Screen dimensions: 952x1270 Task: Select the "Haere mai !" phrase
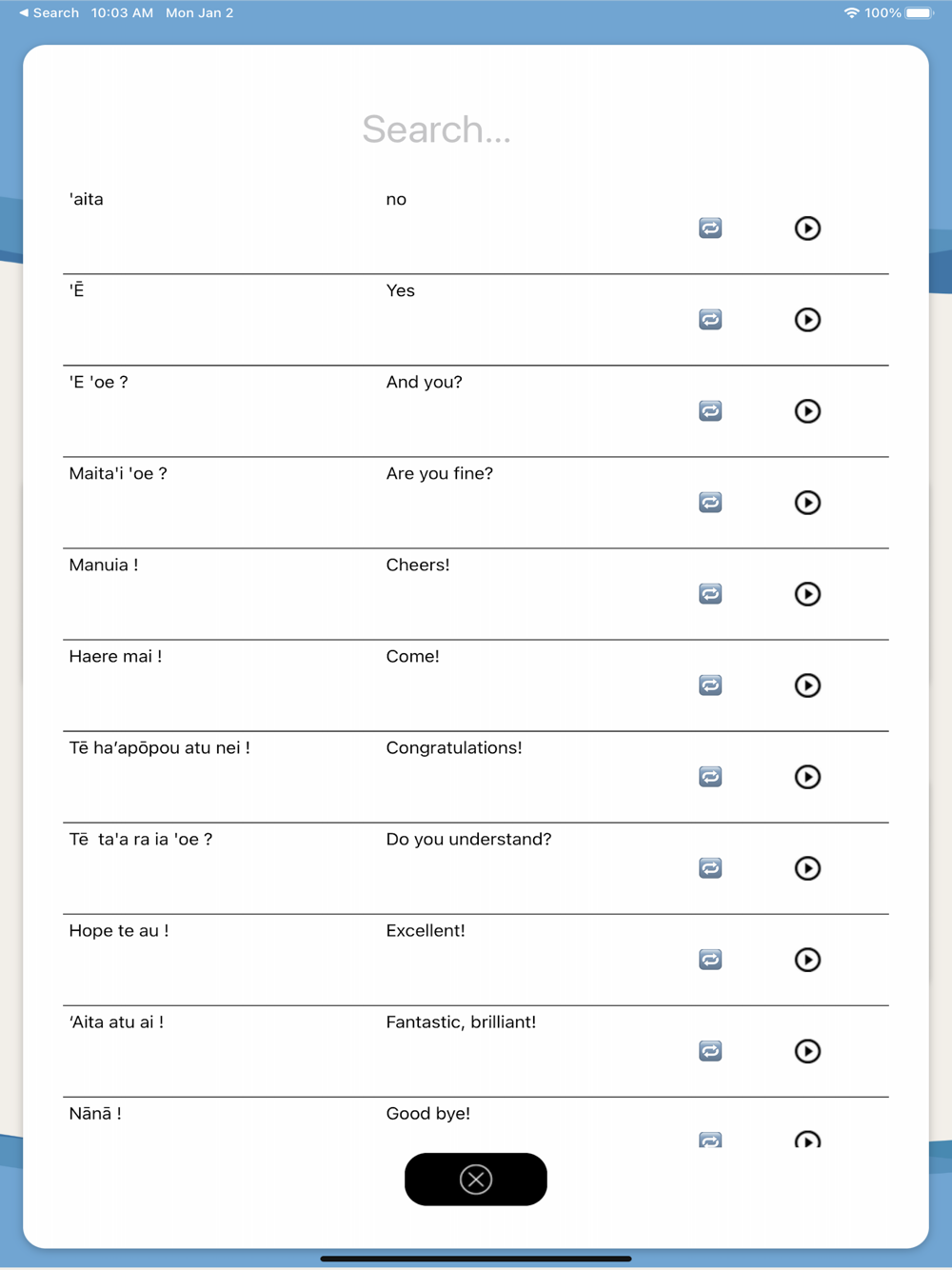click(x=115, y=657)
